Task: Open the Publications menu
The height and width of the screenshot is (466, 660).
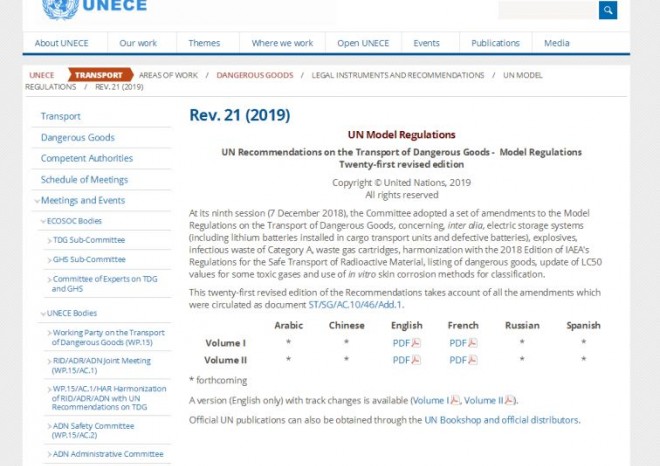Action: coord(495,43)
